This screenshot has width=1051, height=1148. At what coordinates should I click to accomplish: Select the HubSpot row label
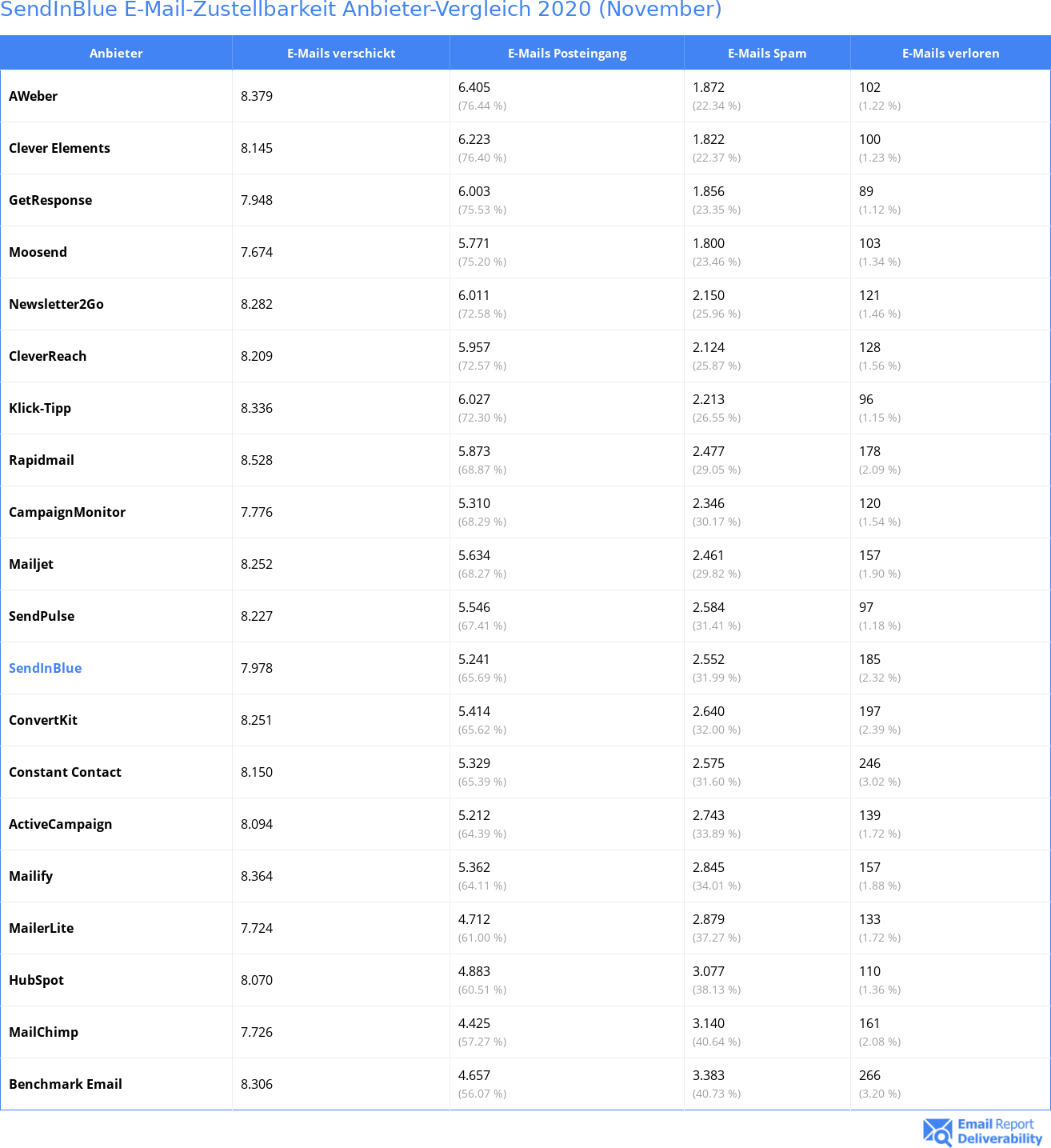point(36,980)
